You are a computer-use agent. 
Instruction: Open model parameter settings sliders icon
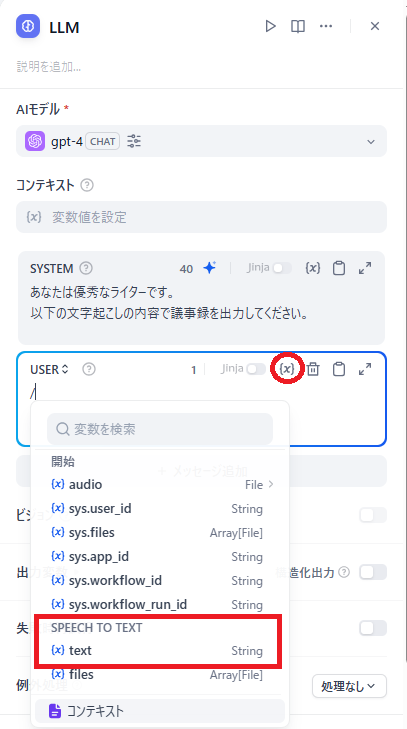134,141
